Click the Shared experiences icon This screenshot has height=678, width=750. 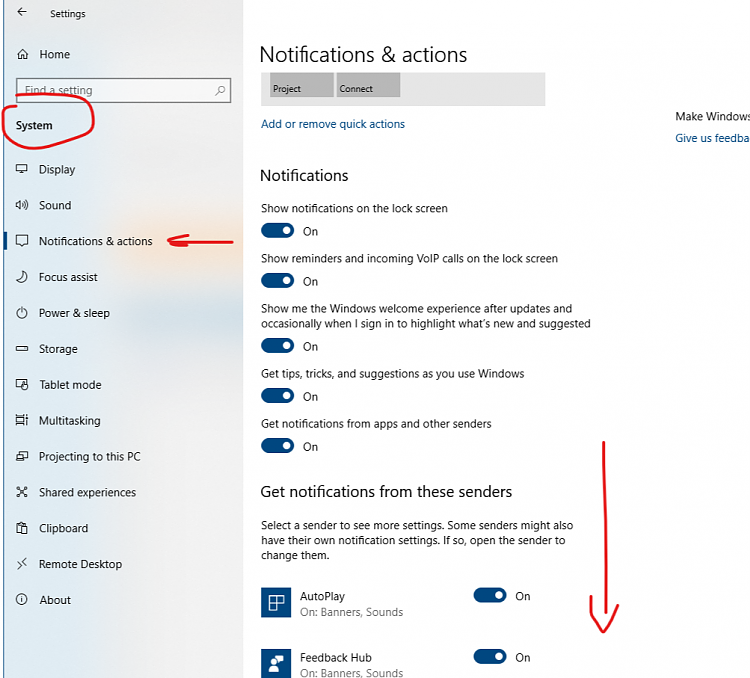pyautogui.click(x=22, y=492)
